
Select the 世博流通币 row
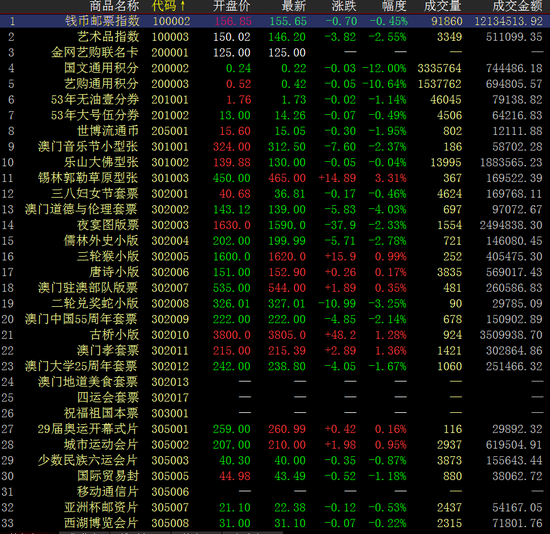point(275,131)
